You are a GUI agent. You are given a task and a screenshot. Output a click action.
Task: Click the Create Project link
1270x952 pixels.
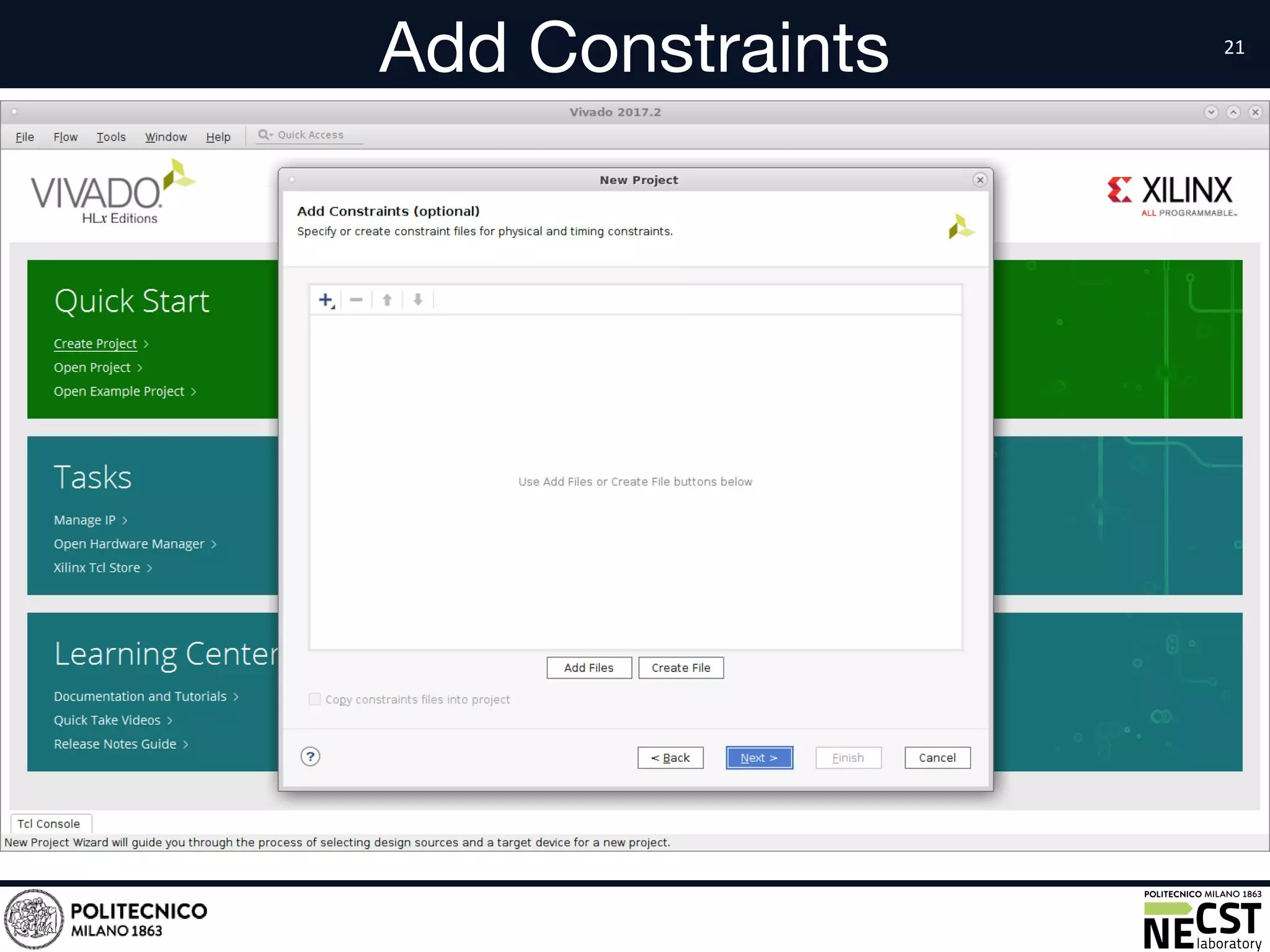tap(95, 343)
